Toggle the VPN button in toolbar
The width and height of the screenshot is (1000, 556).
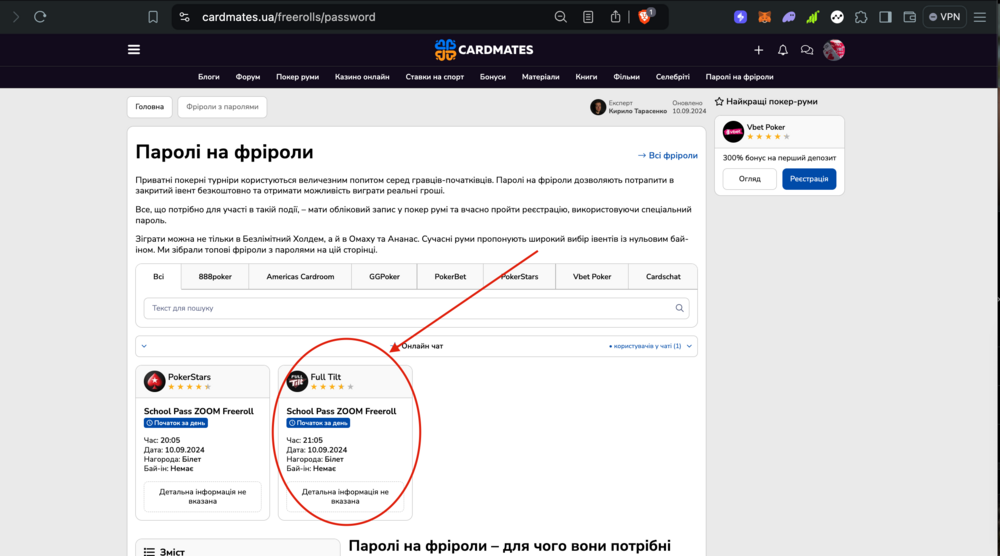[x=944, y=17]
